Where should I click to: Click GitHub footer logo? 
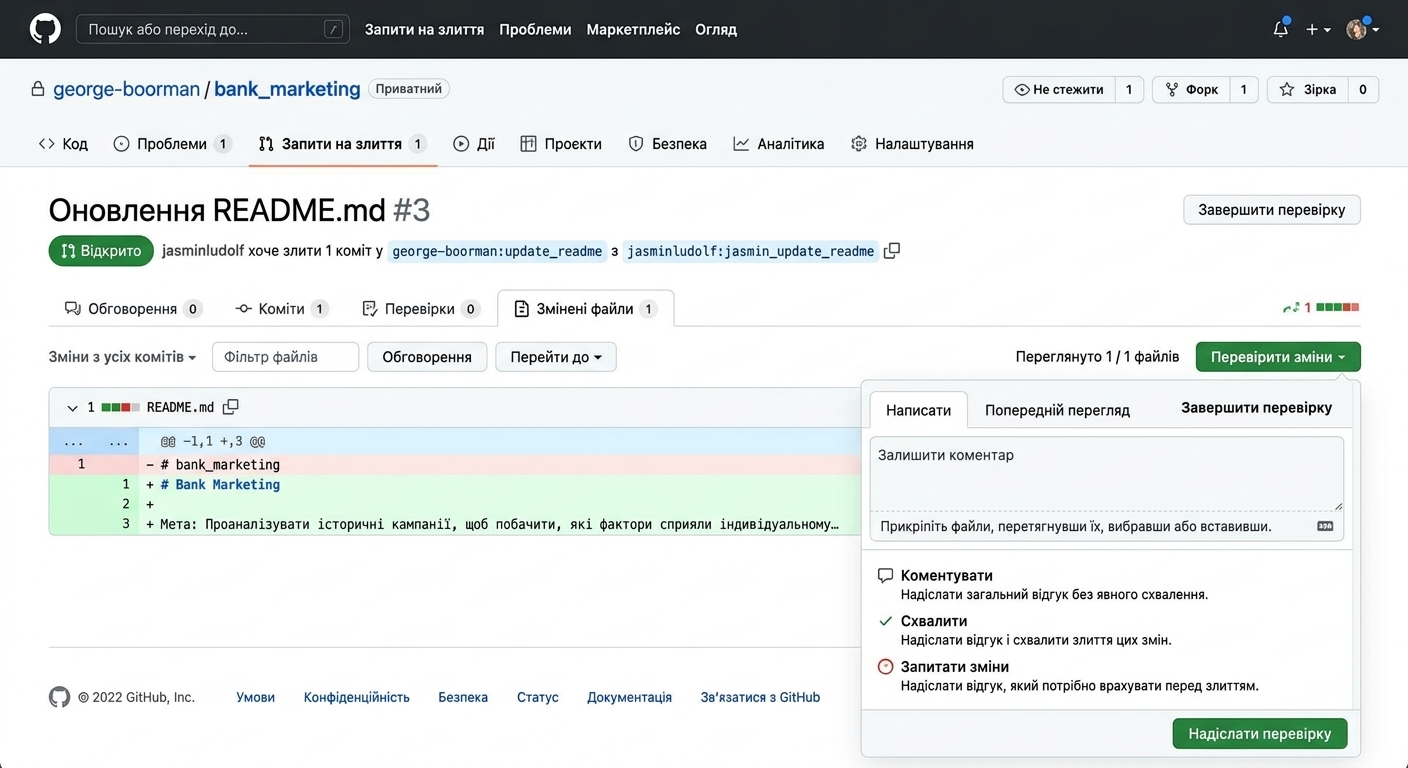pos(60,697)
